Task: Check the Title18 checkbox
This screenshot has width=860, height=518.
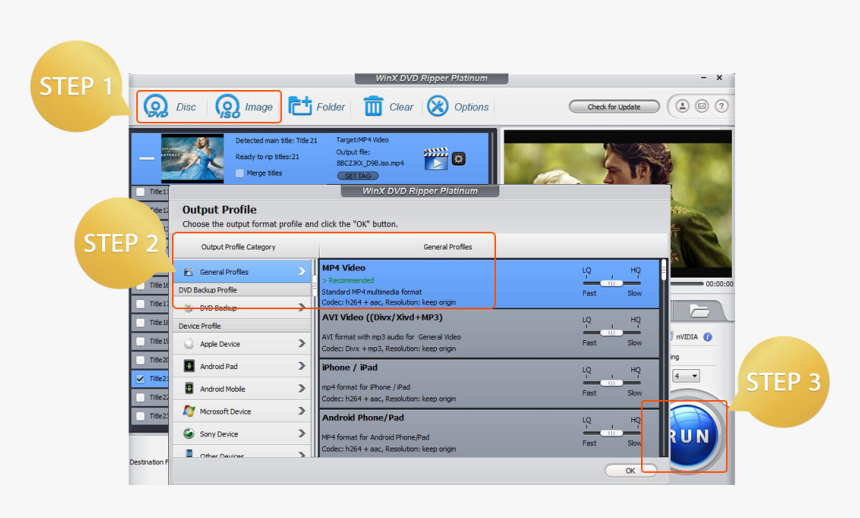Action: tap(140, 323)
